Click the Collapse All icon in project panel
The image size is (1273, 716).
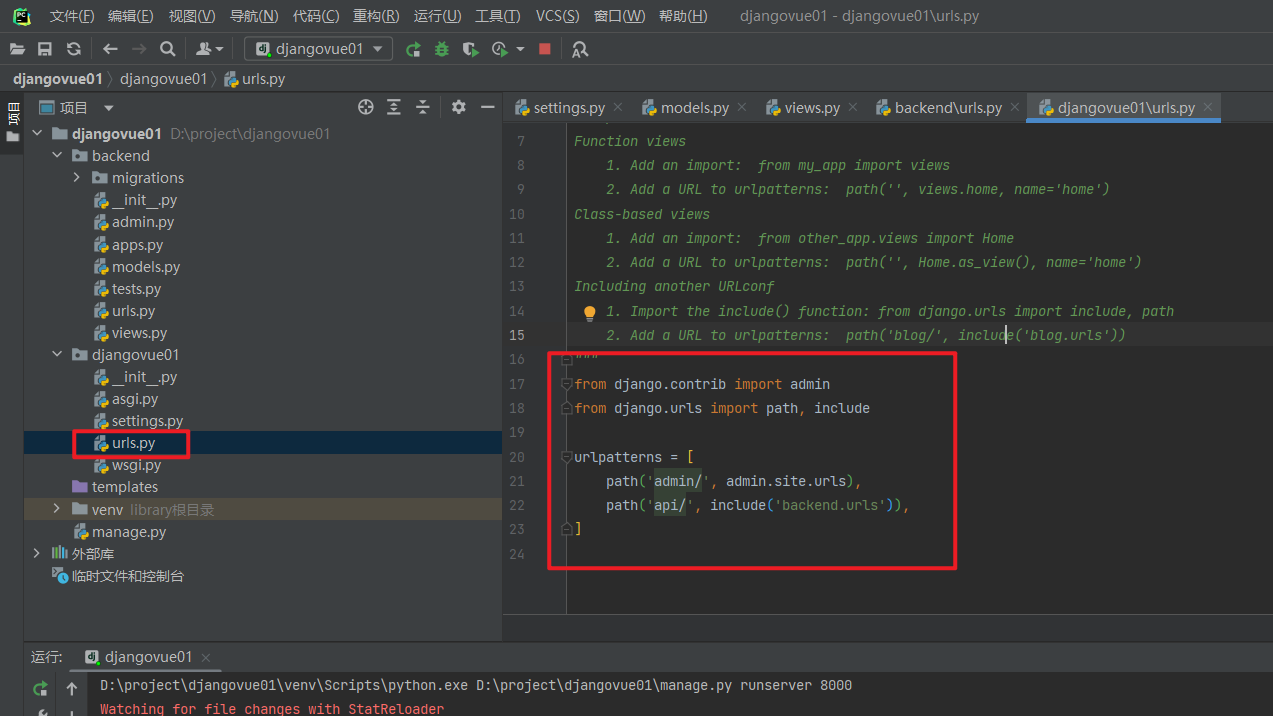coord(423,107)
